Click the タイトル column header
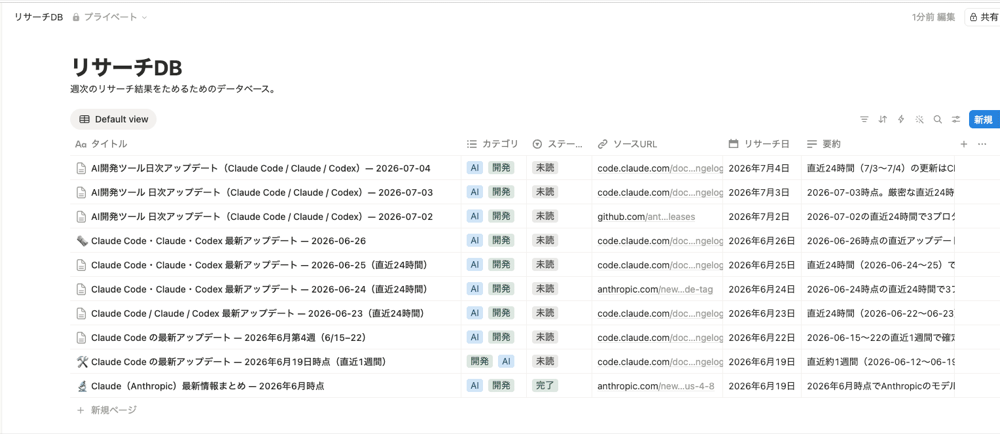This screenshot has width=1000, height=434. coord(265,144)
